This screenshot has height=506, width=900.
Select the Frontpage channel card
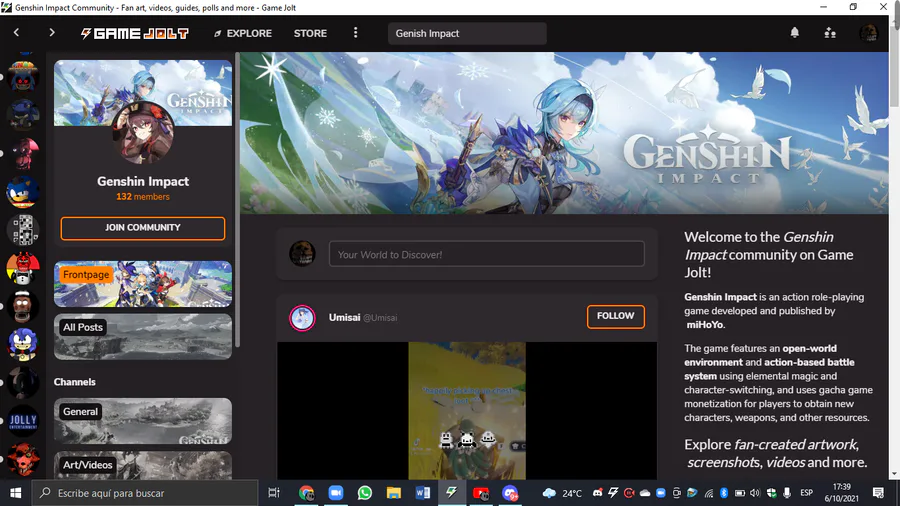pos(143,284)
